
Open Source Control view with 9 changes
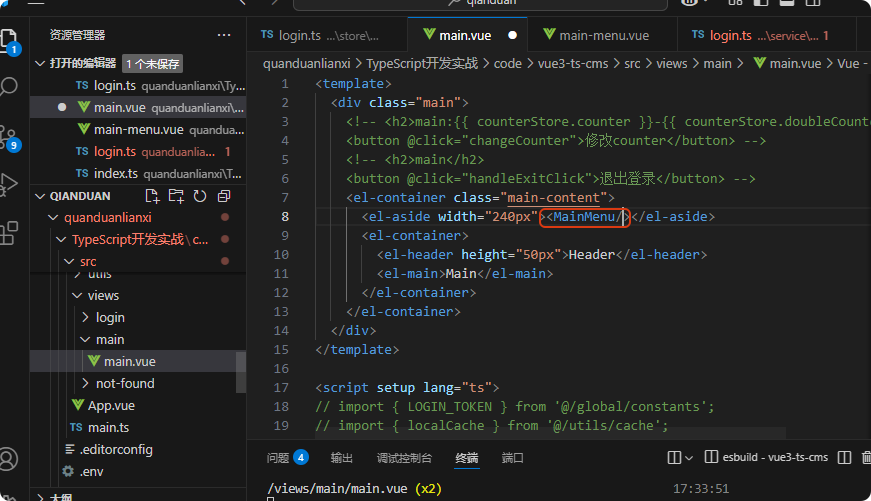8,137
